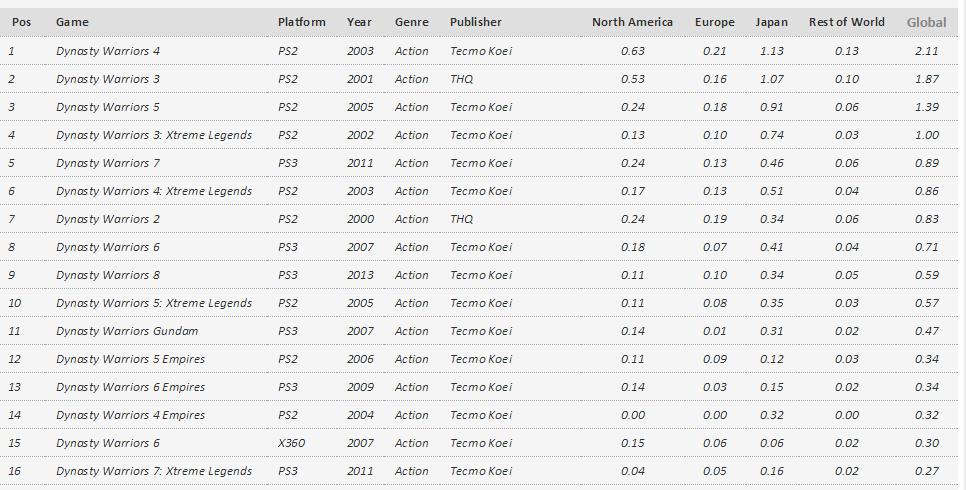
Task: Sort table by Global column header
Action: coord(926,22)
